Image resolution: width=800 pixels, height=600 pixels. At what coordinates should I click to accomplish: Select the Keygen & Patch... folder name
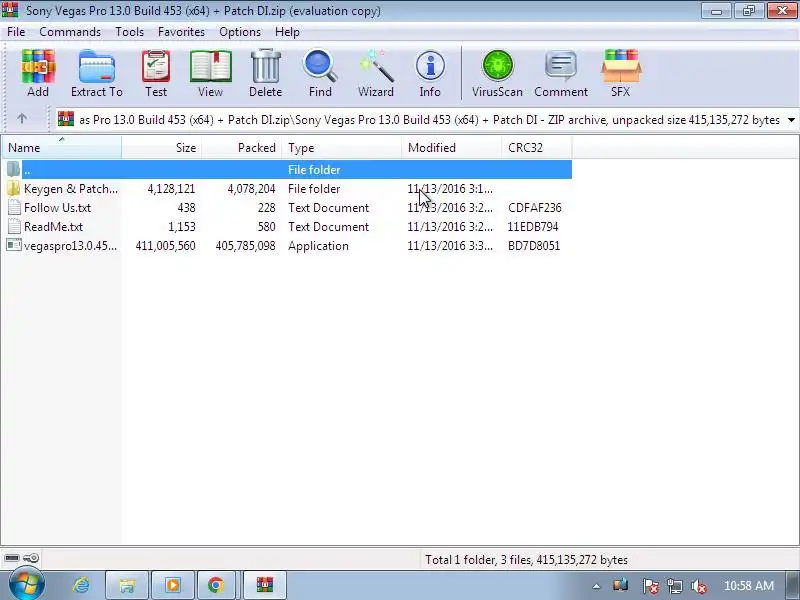click(71, 189)
